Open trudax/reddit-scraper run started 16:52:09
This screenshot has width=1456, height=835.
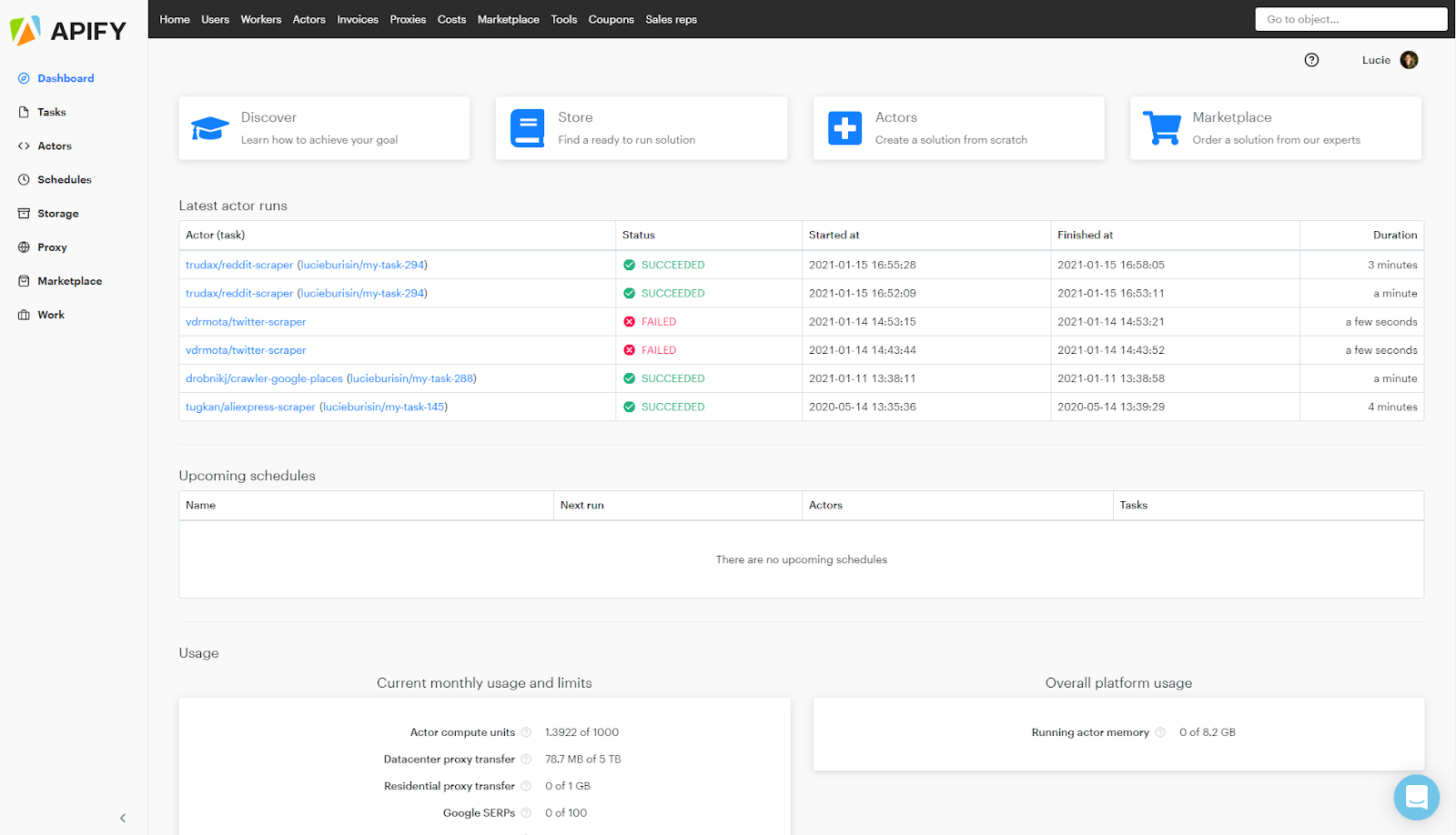[x=239, y=293]
